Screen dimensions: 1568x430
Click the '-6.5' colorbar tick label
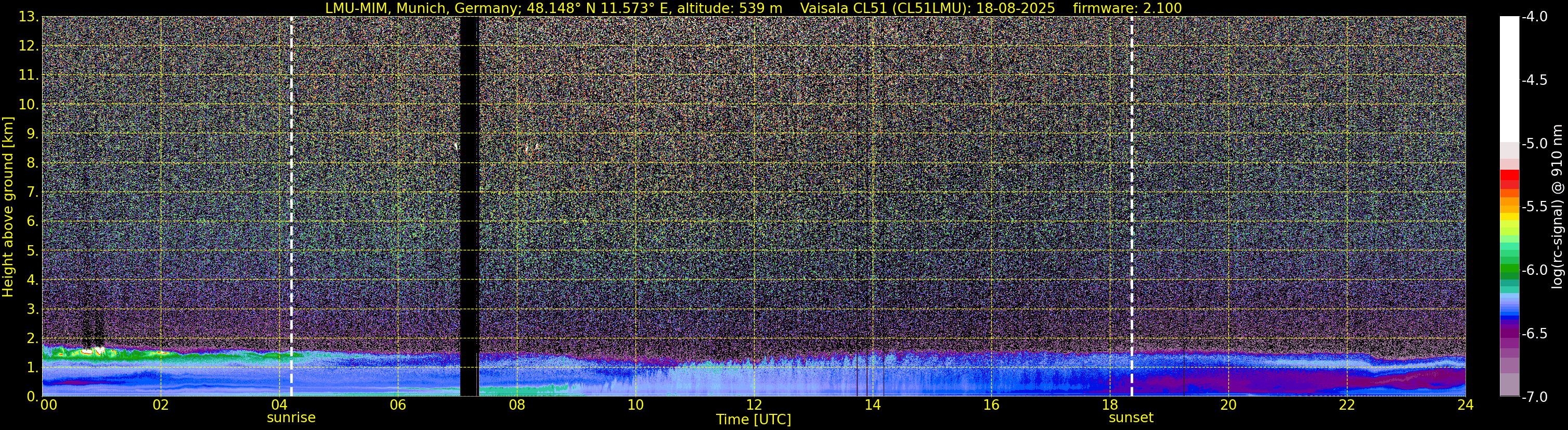(1535, 334)
